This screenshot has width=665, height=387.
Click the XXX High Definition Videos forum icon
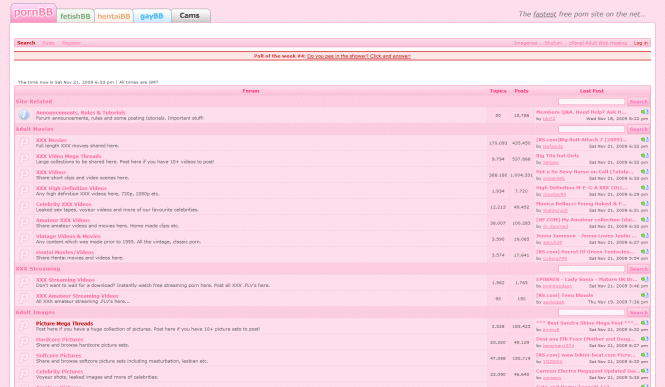coord(24,190)
